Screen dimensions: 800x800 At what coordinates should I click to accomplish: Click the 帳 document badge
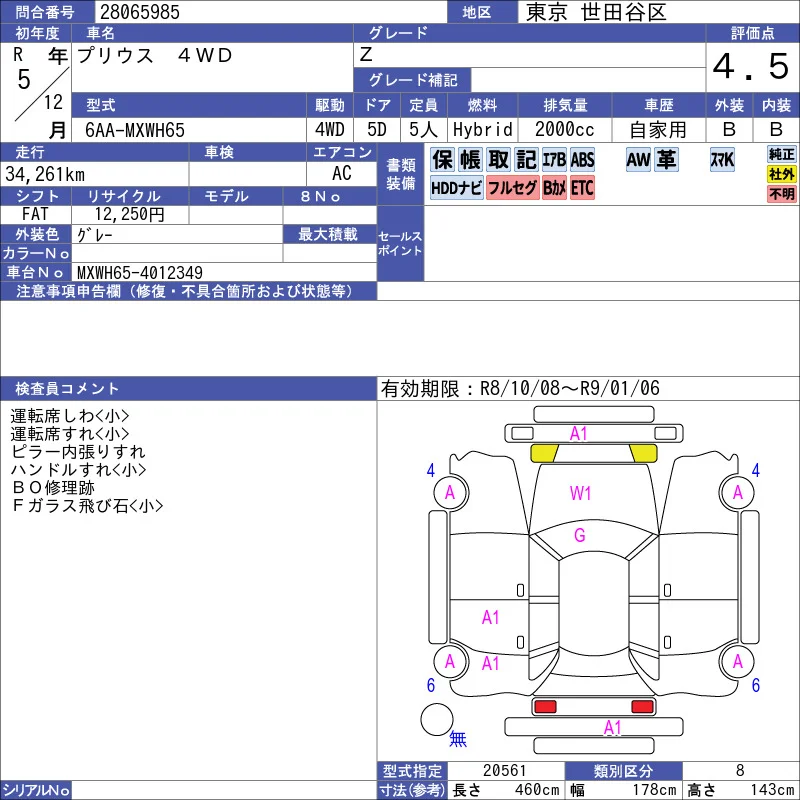[470, 160]
